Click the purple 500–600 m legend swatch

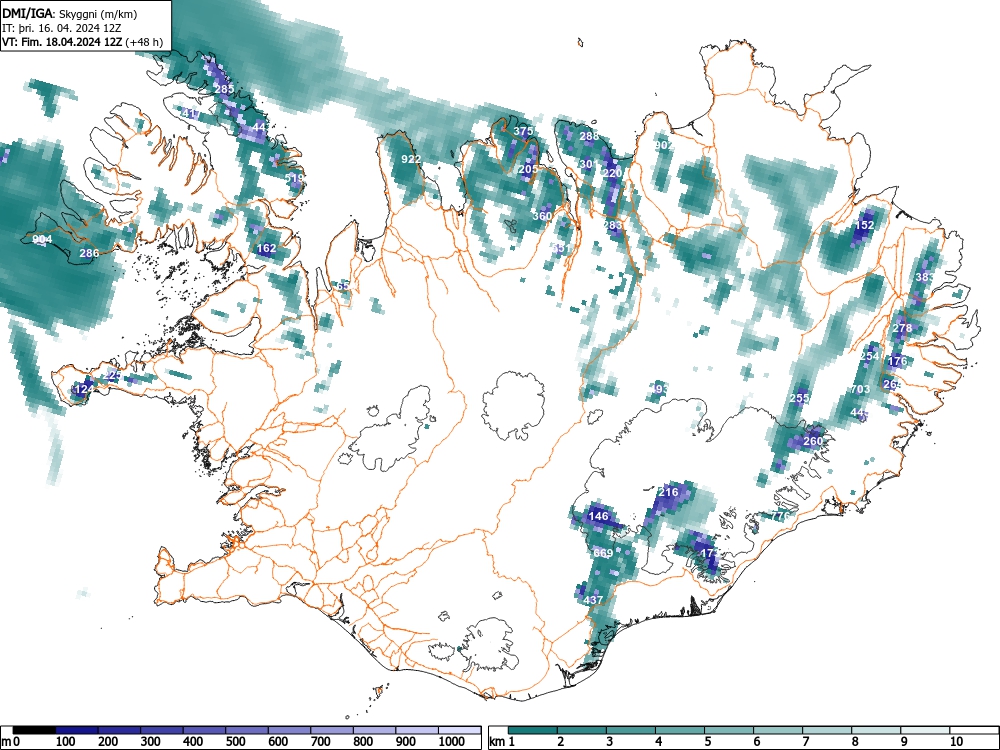coord(247,730)
